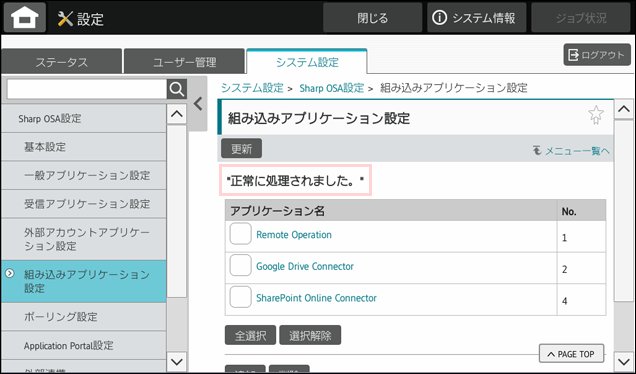Click システム設定 breadcrumb link
This screenshot has width=636, height=374.
(x=252, y=88)
